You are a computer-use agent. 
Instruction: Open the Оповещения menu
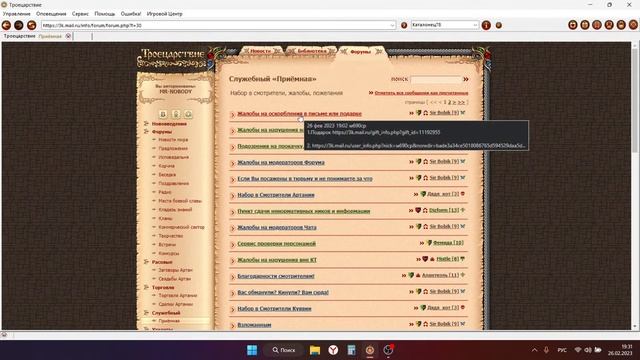(x=51, y=14)
